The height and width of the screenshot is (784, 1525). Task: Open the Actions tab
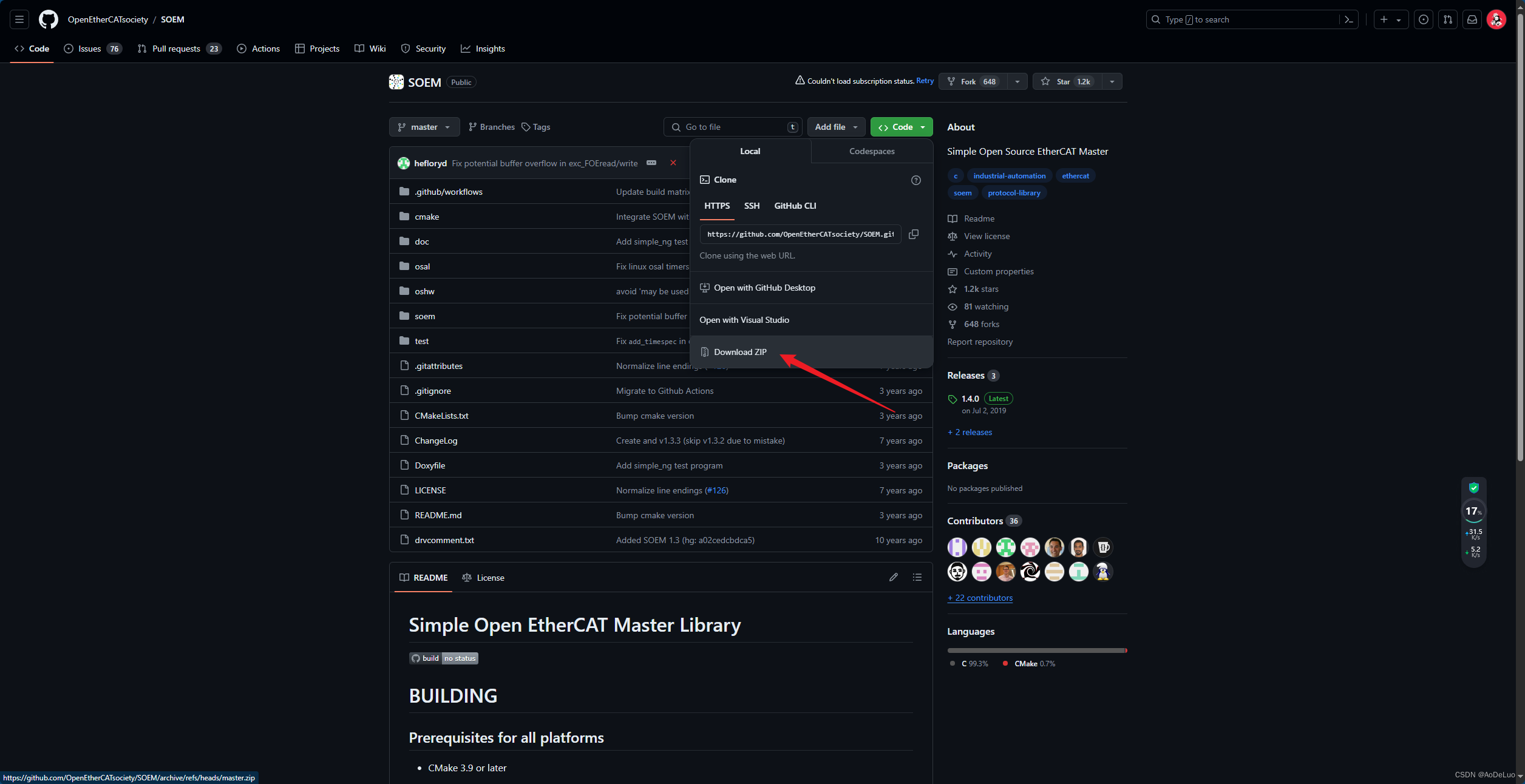pos(259,49)
